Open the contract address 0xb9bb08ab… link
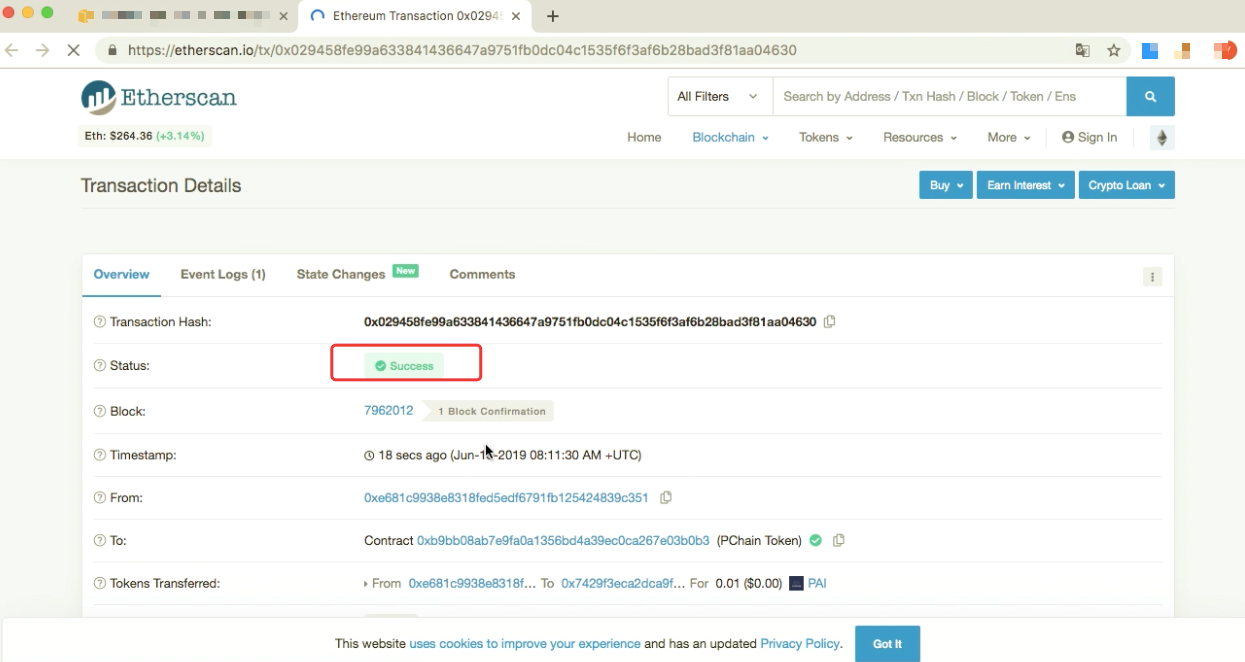The width and height of the screenshot is (1245, 662). [563, 540]
